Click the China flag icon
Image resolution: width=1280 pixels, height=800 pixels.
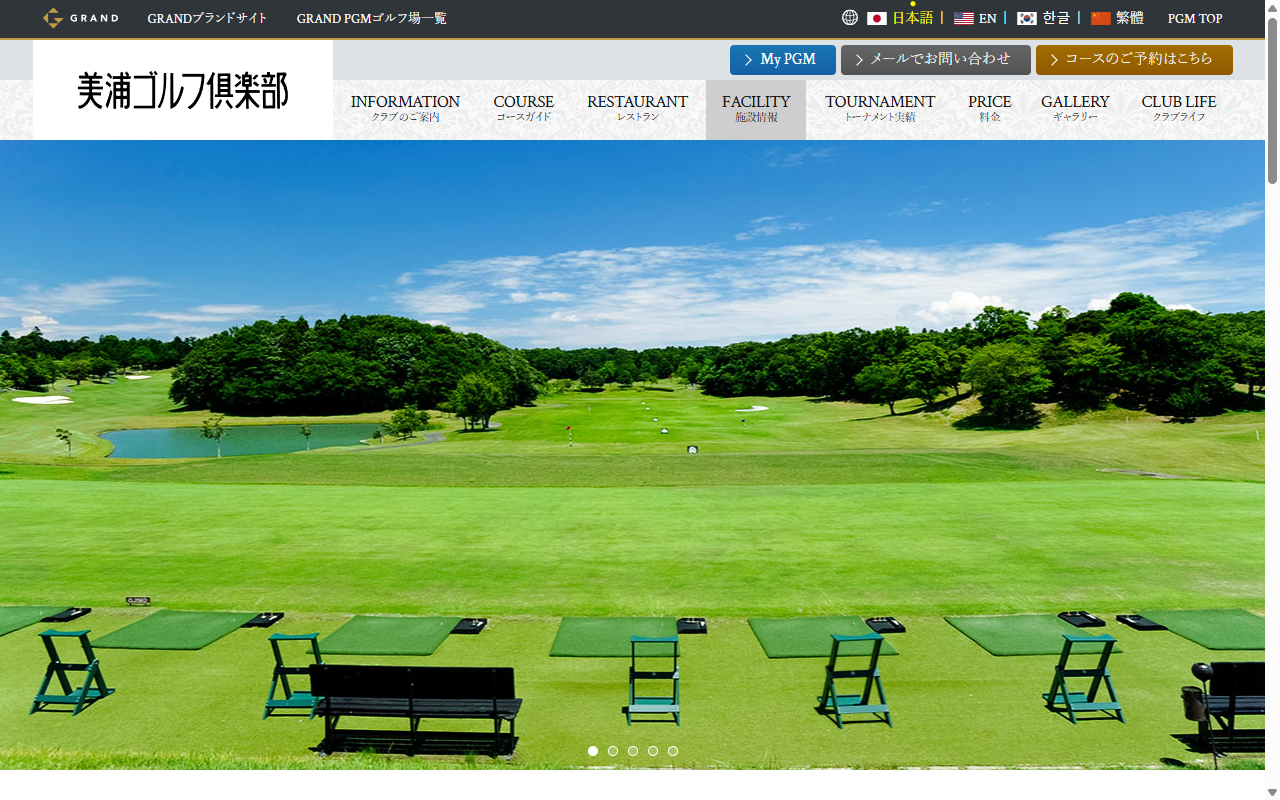pos(1101,18)
